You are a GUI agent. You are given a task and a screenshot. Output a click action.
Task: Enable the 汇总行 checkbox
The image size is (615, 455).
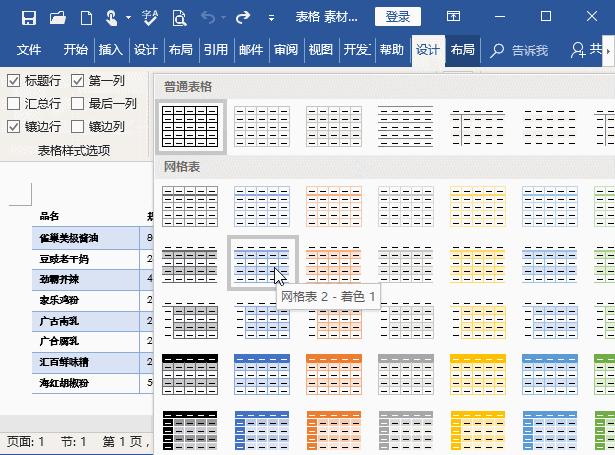pos(14,104)
